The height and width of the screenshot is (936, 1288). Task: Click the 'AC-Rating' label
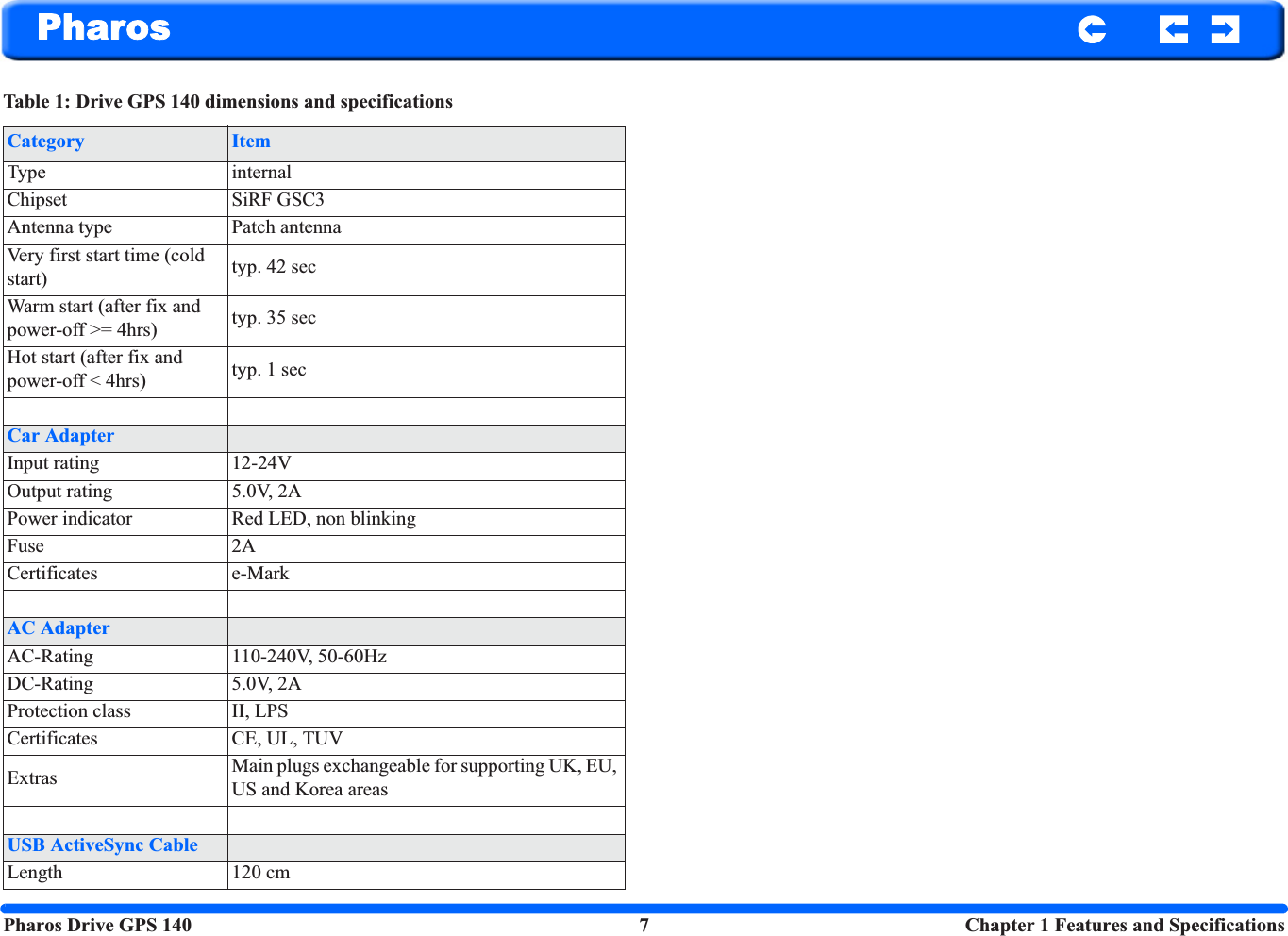coord(51,657)
